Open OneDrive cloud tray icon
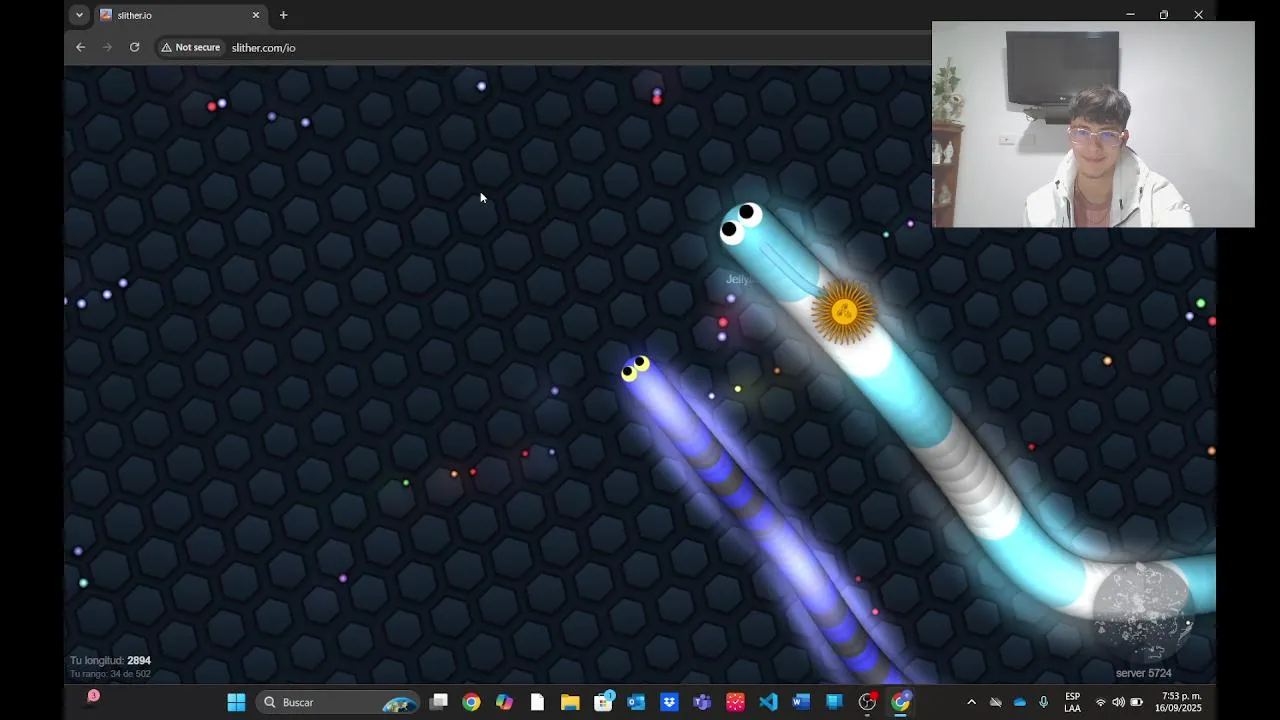The height and width of the screenshot is (720, 1280). coord(1020,702)
